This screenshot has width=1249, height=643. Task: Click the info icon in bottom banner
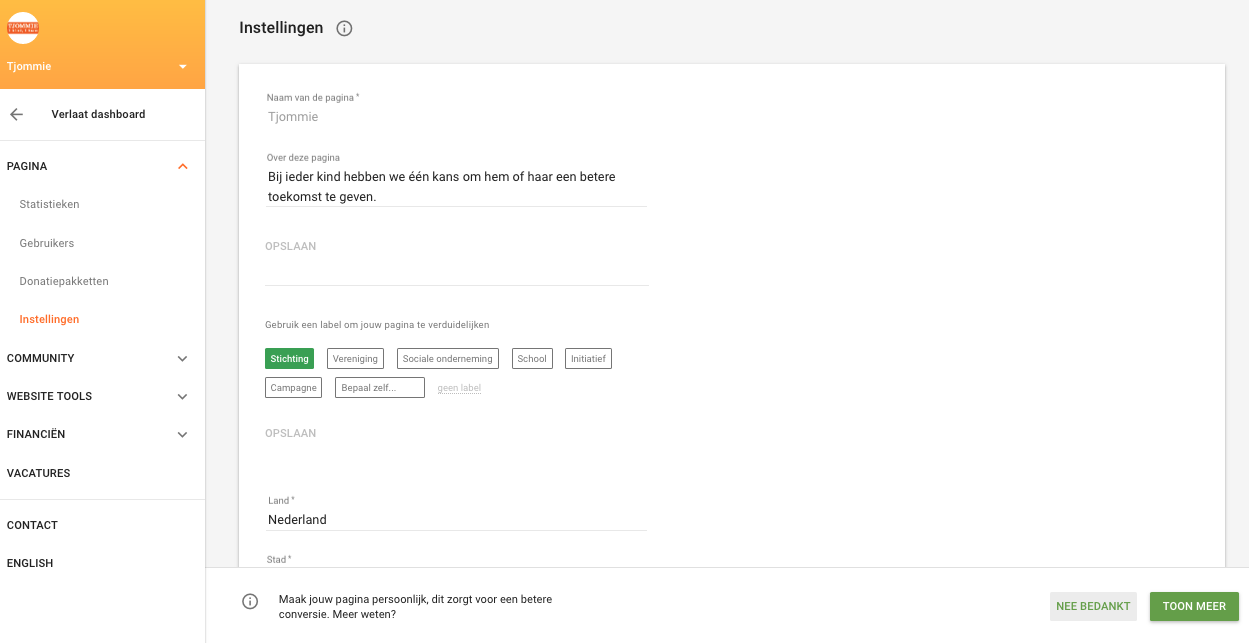[x=250, y=601]
